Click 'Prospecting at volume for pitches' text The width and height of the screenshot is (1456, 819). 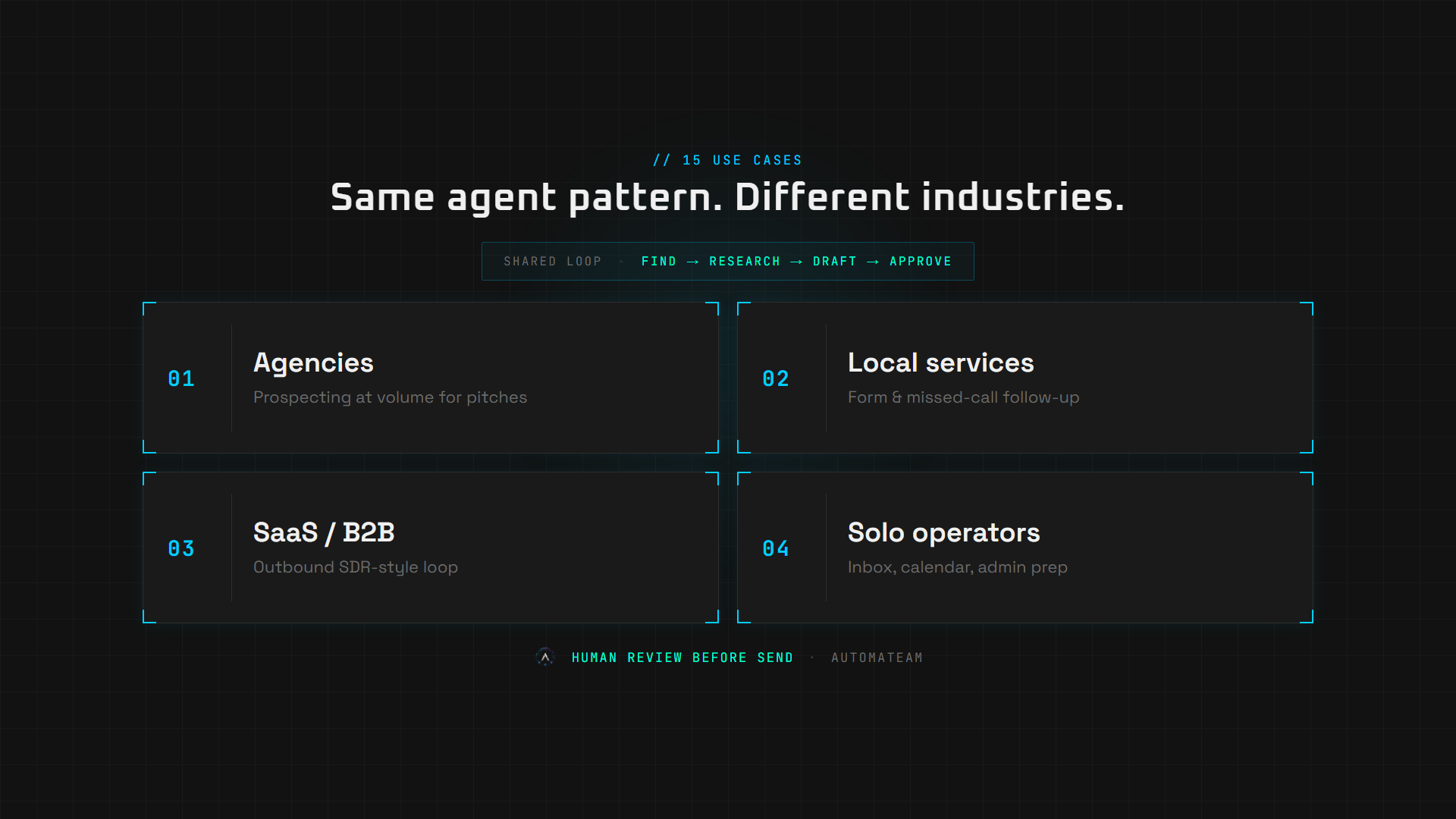pos(390,397)
